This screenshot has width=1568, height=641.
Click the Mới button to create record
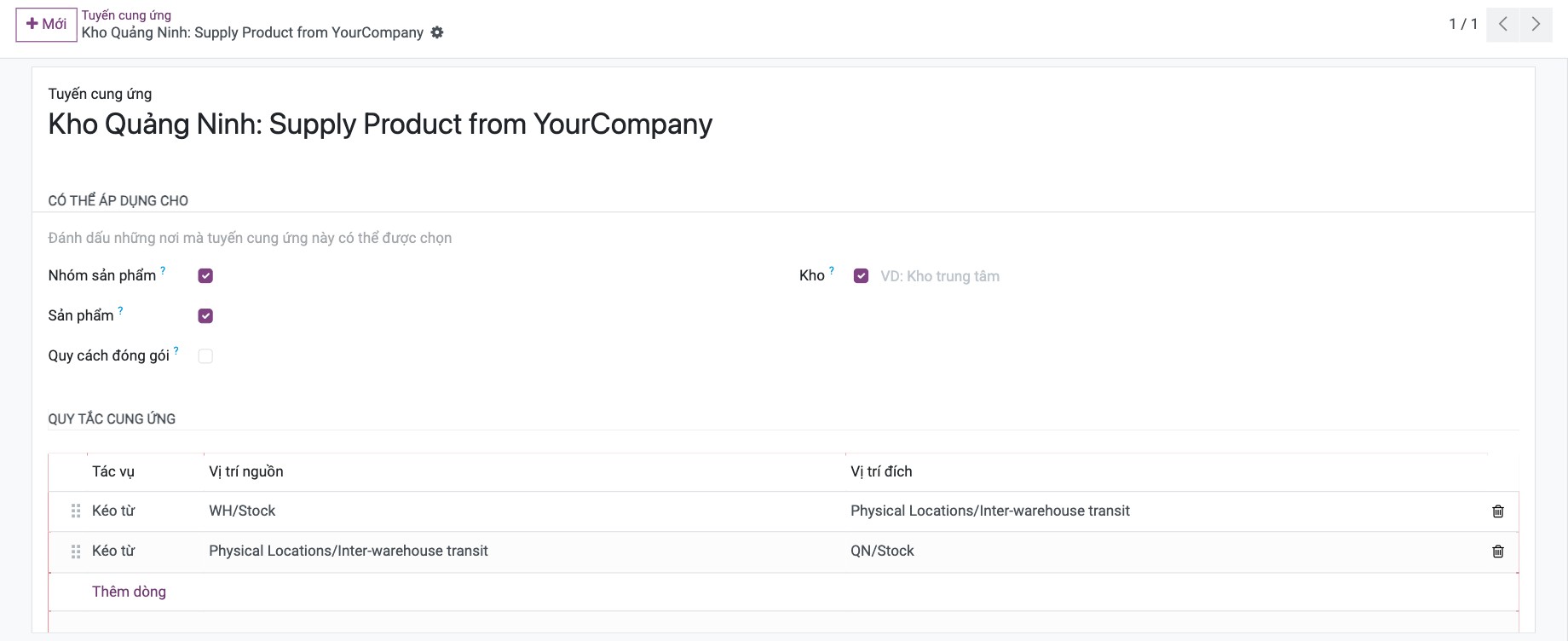point(46,25)
